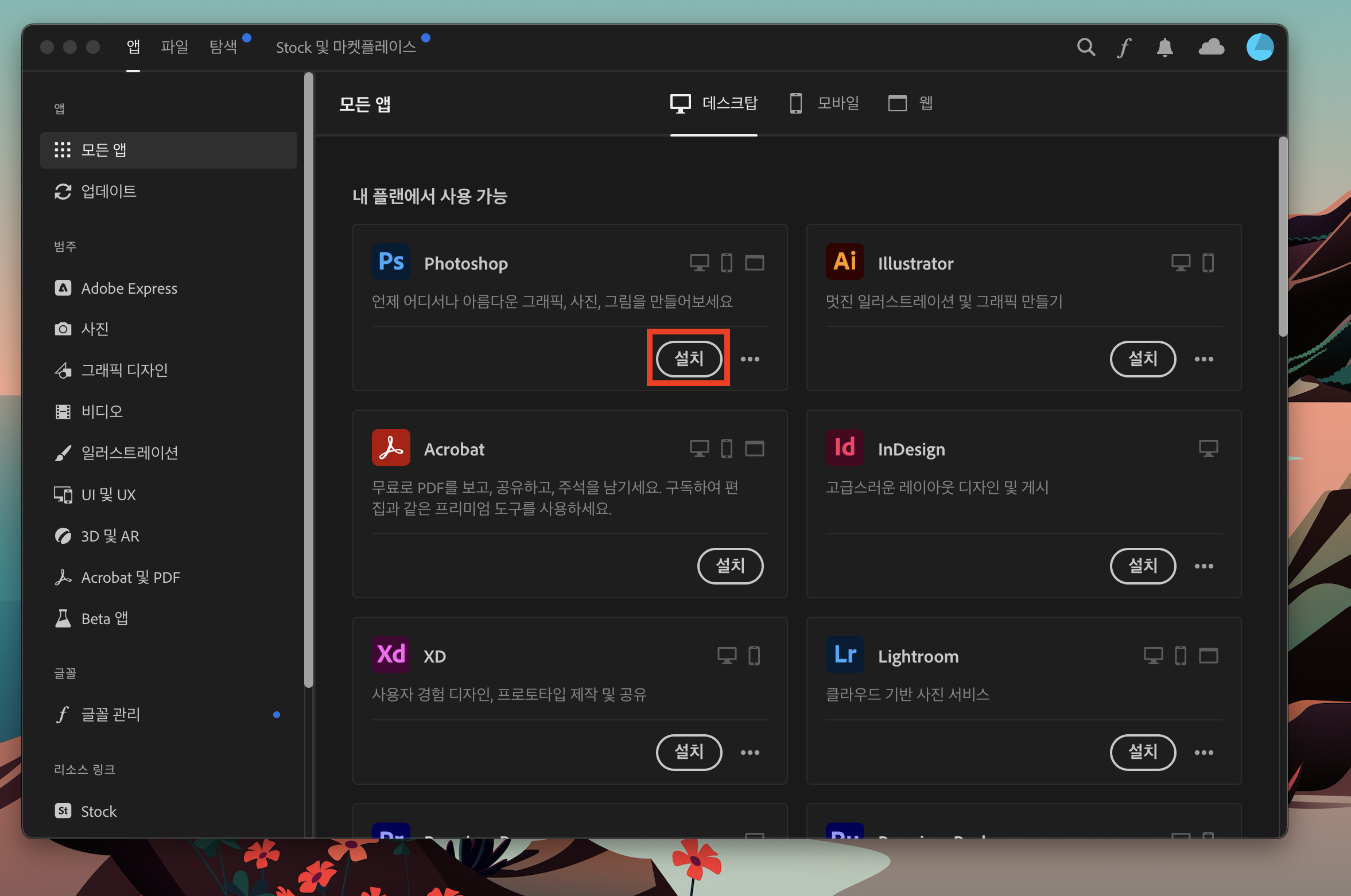Click the Illustrator Ai app icon
Image resolution: width=1351 pixels, height=896 pixels.
[x=844, y=262]
